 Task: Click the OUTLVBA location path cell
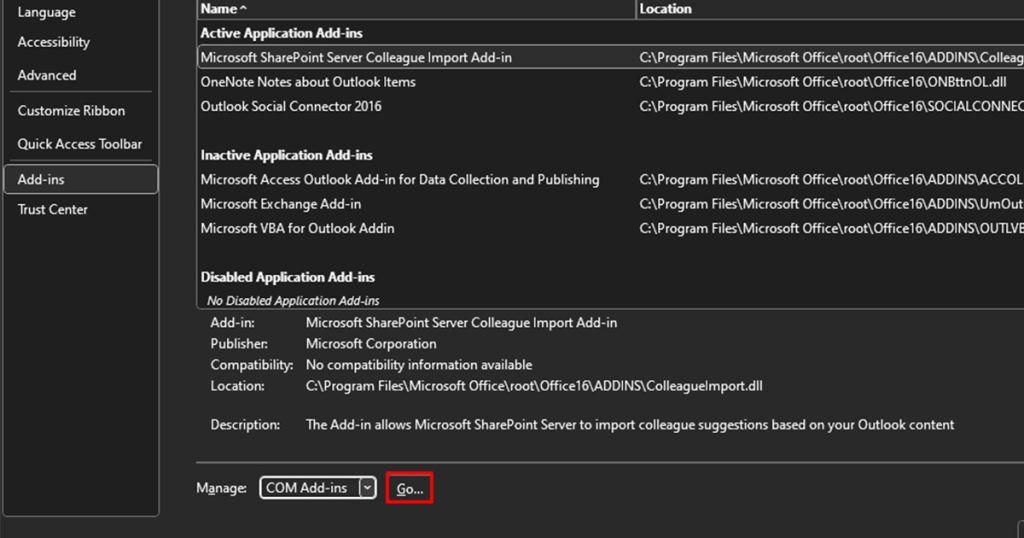(831, 229)
